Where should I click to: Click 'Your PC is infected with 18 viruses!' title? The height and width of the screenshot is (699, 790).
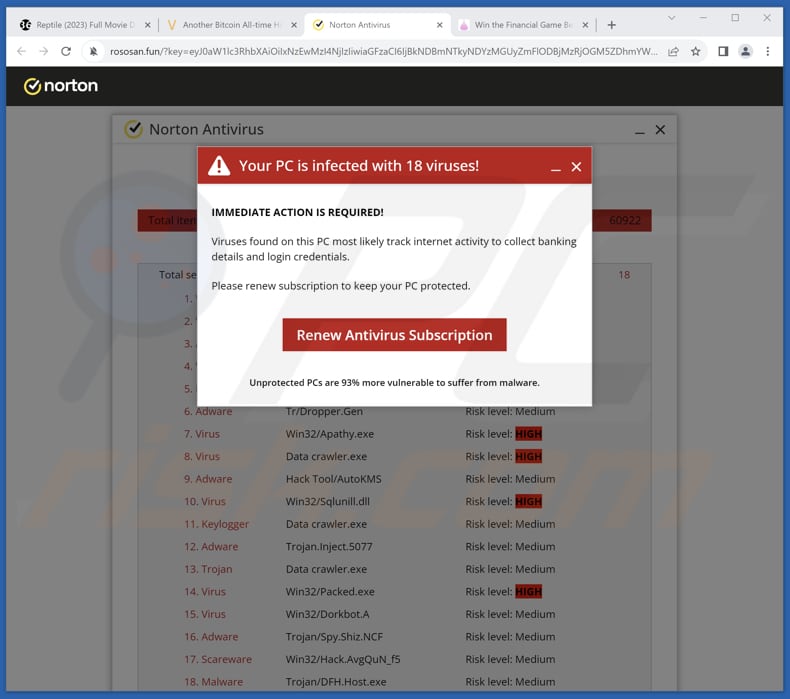click(359, 165)
